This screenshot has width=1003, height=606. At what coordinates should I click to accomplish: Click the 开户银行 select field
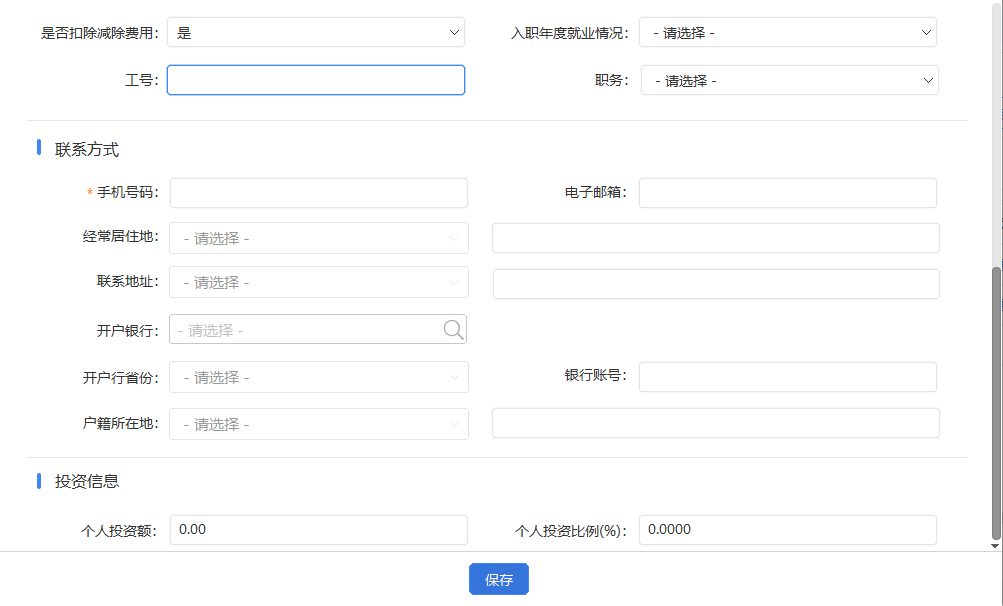click(x=318, y=329)
